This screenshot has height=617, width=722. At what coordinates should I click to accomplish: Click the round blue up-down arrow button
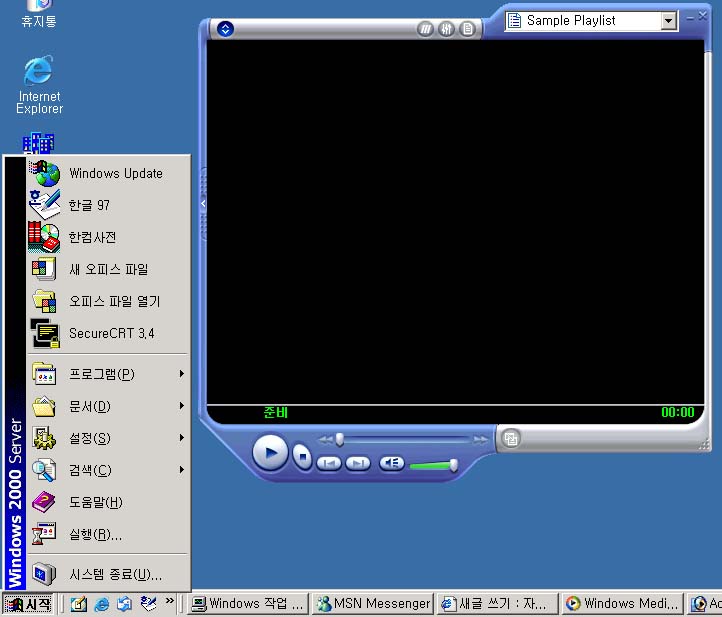click(226, 29)
